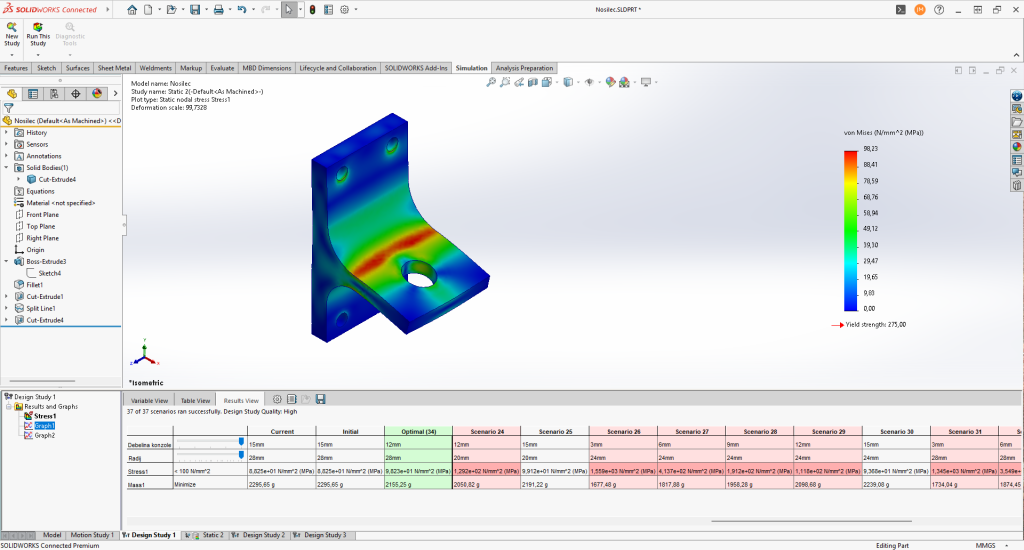Open the Table View tab
Viewport: 1024px width, 550px height.
coord(195,400)
